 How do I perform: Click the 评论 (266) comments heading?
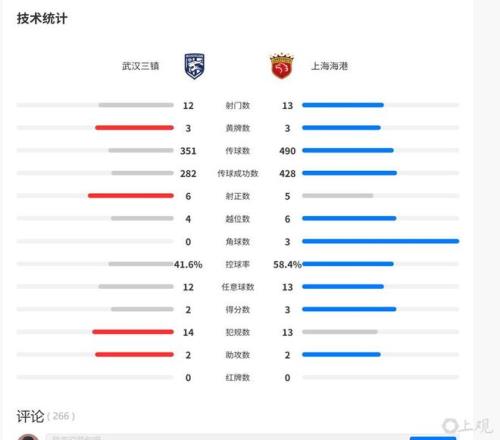click(x=46, y=416)
